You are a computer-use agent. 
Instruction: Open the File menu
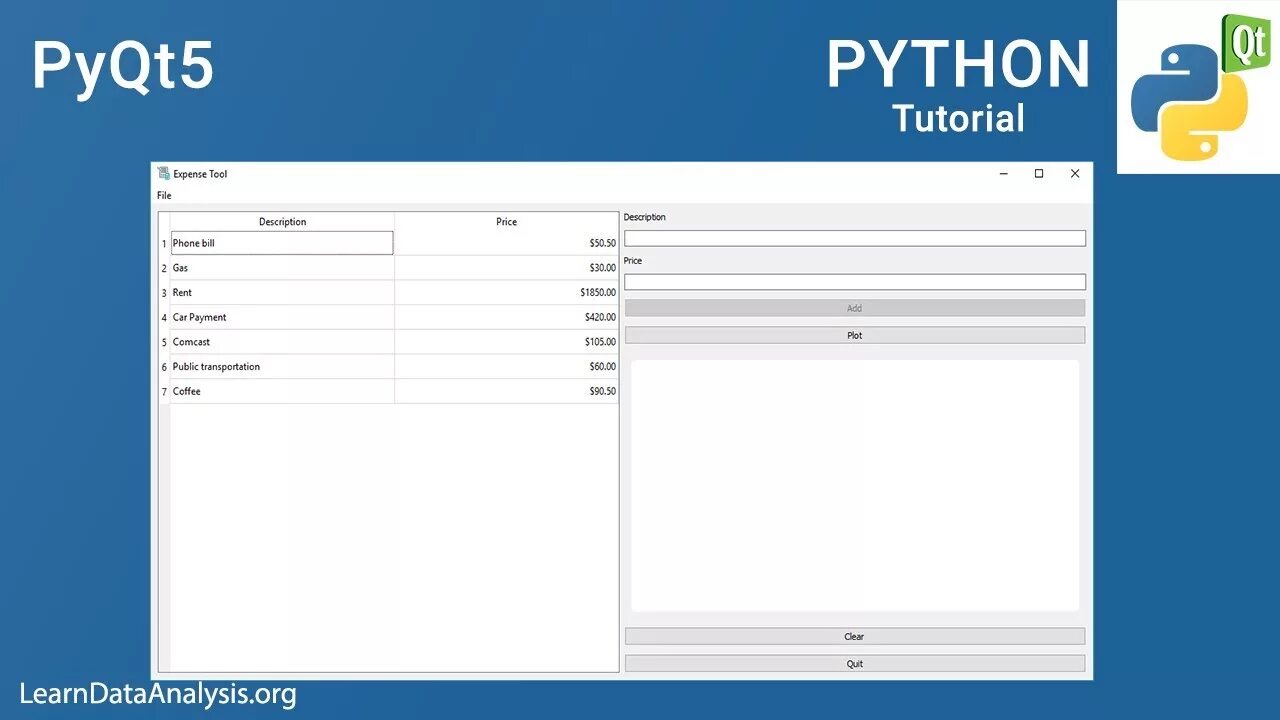coord(164,195)
